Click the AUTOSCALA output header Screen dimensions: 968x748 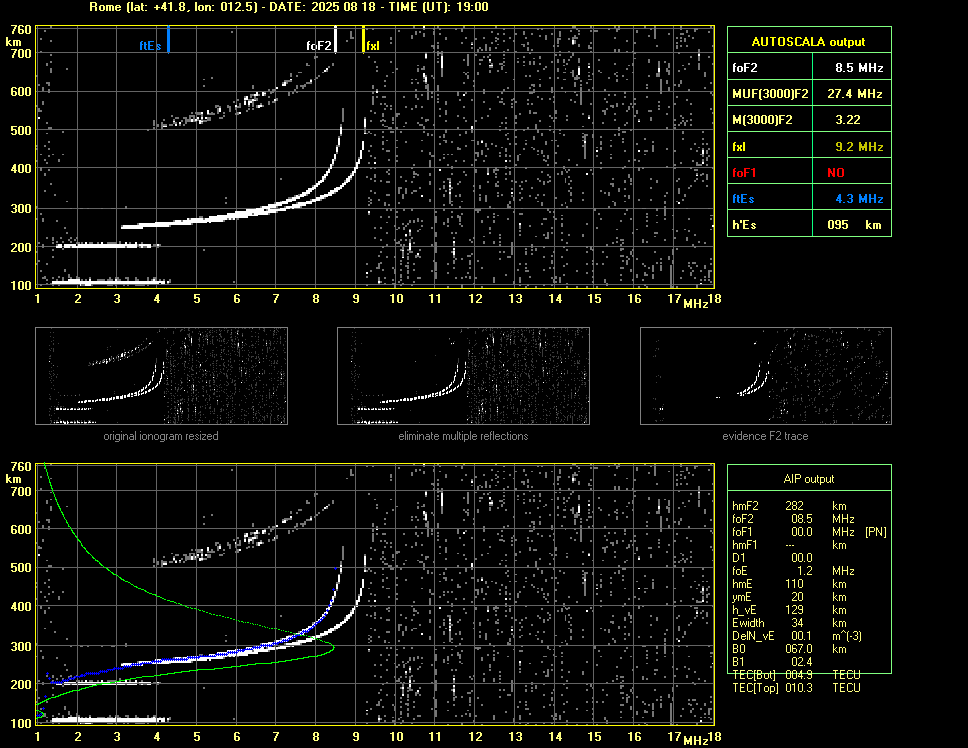coord(809,42)
